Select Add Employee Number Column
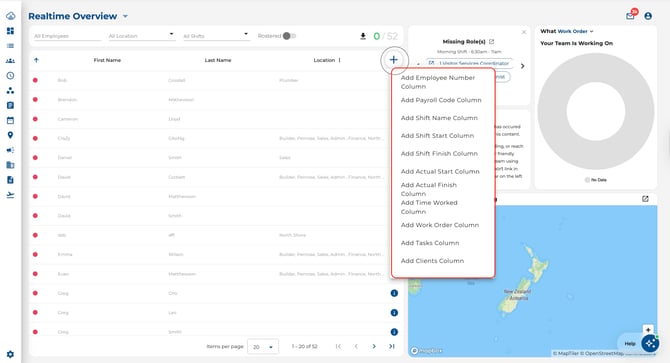Image resolution: width=670 pixels, height=363 pixels. point(443,82)
